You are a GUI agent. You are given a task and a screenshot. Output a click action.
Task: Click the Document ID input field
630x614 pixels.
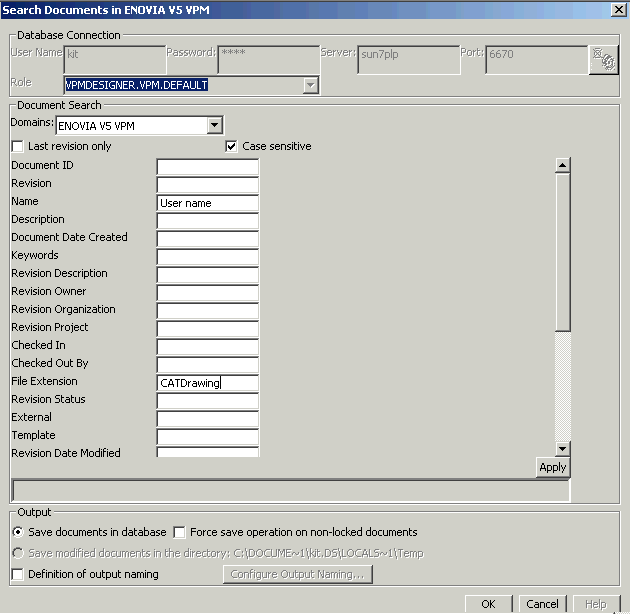click(x=208, y=166)
